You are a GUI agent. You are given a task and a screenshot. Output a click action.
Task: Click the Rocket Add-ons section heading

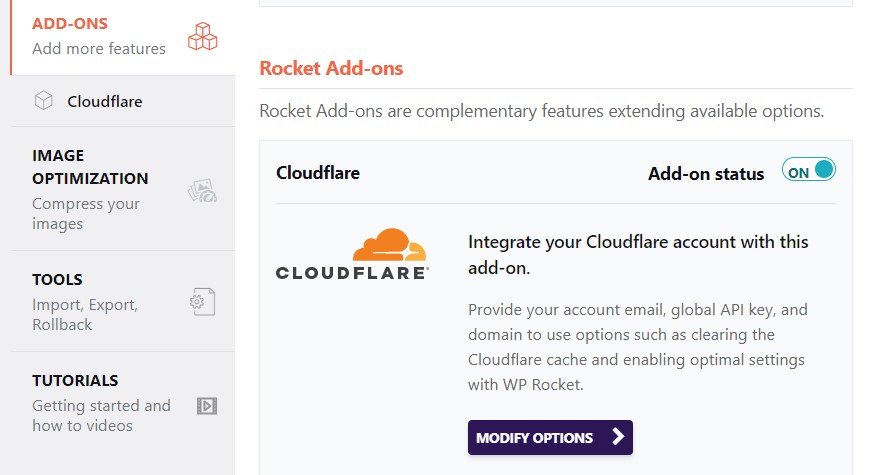pos(331,68)
